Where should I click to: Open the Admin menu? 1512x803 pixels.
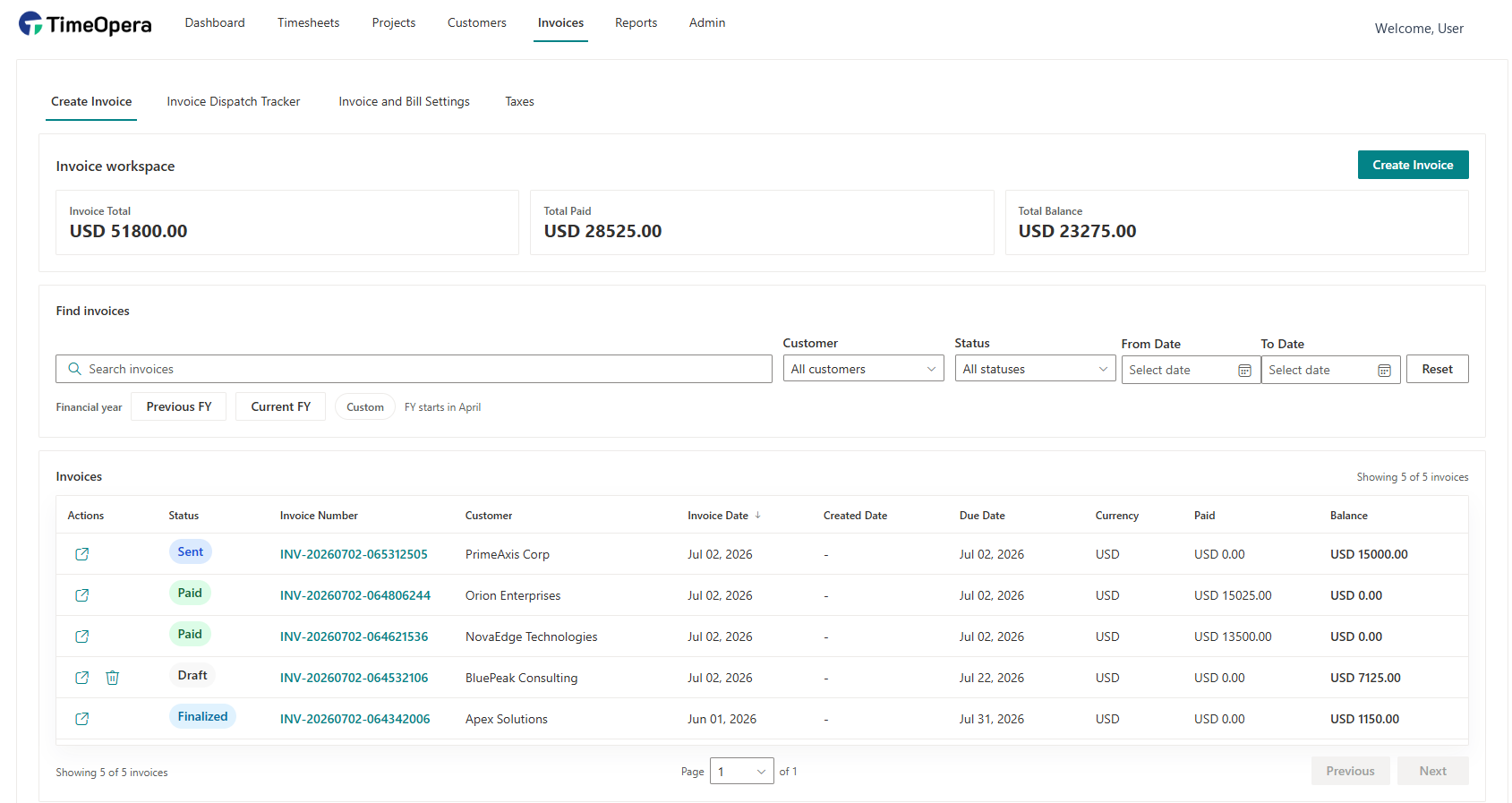pos(707,22)
